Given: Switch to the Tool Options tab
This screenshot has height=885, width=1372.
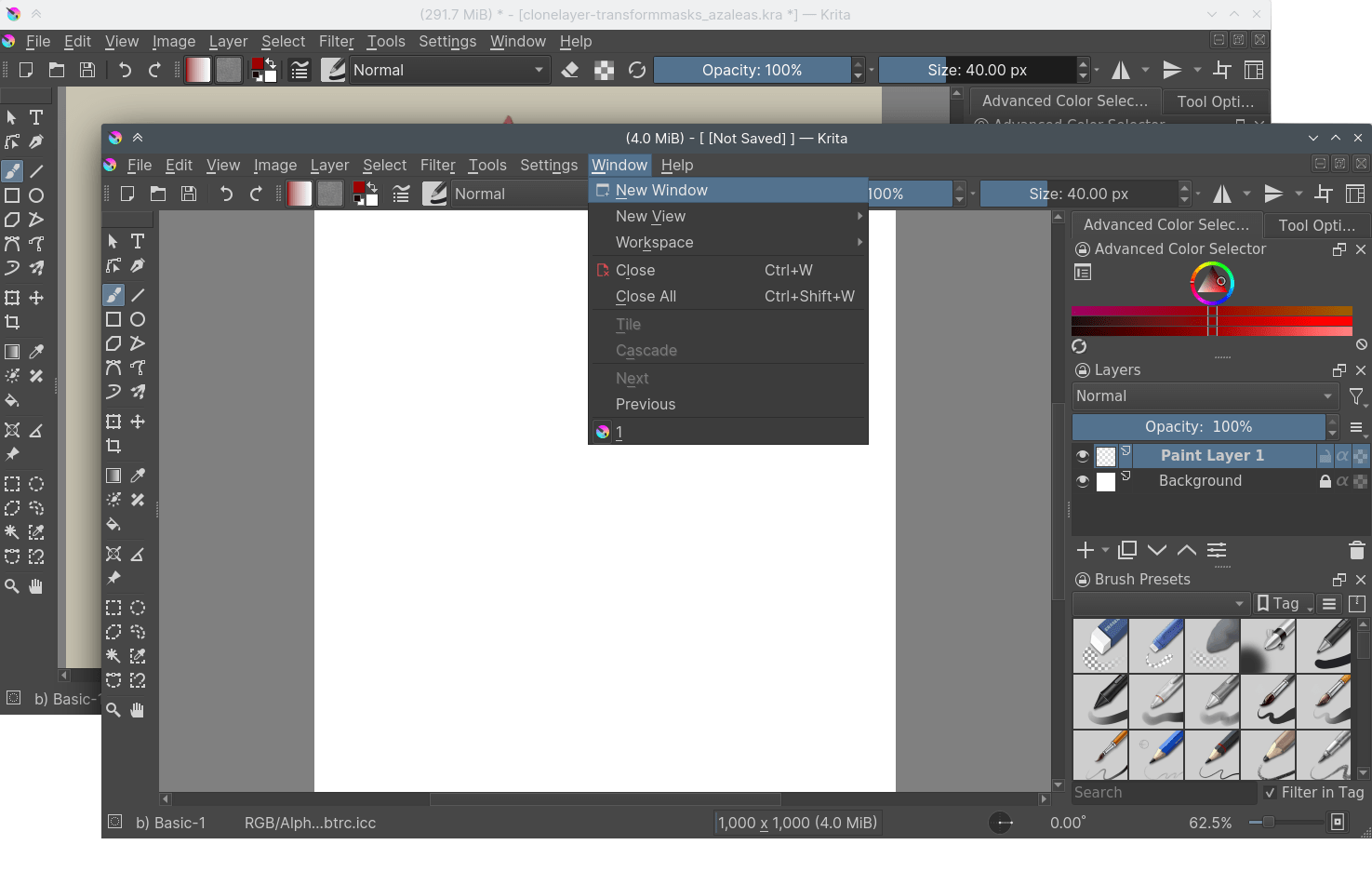Looking at the screenshot, I should [x=1316, y=224].
